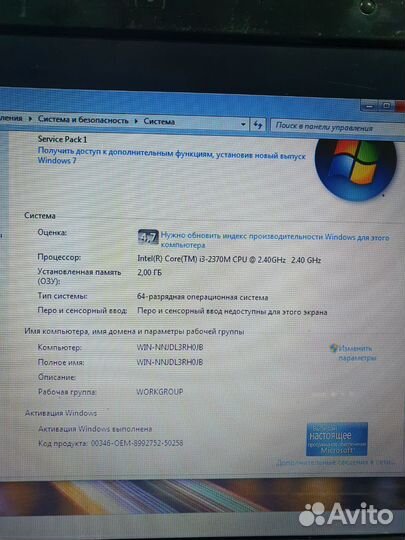Image resolution: width=405 pixels, height=540 pixels.
Task: Click product ID '00346-OEM-8992752-50258'
Action: coord(137,443)
